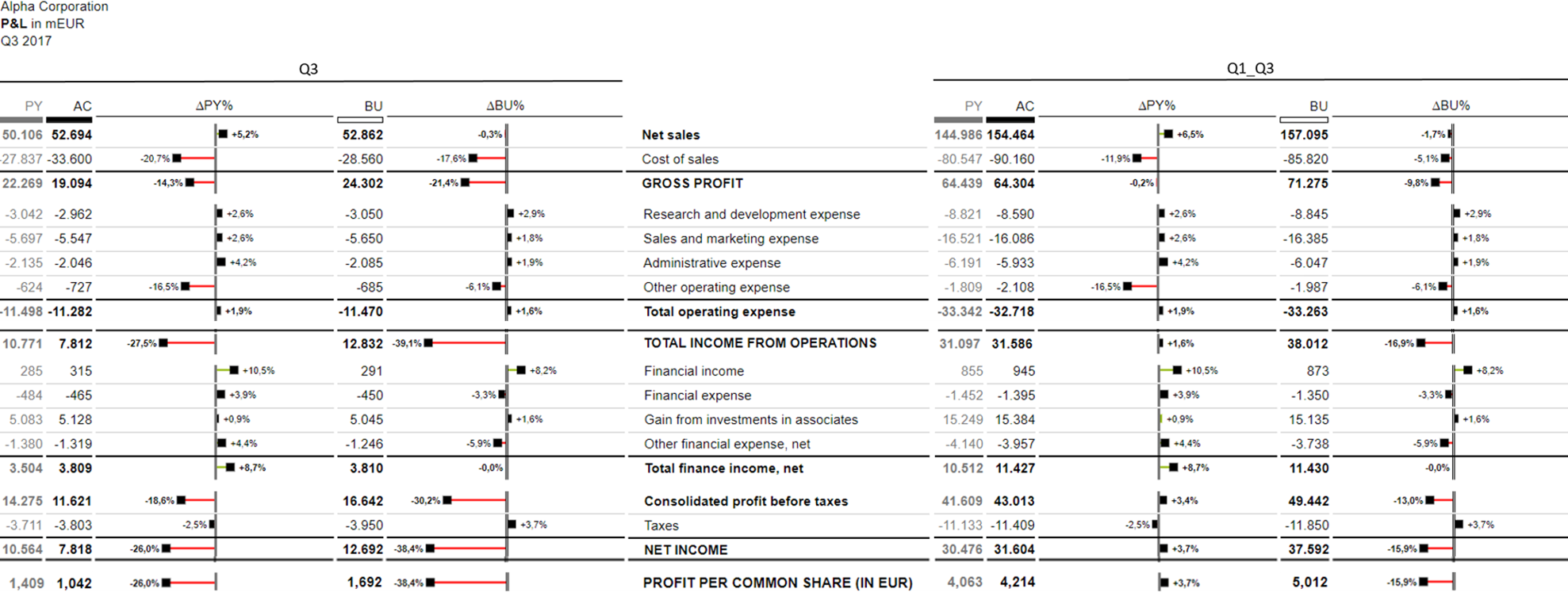Select the AC column header under Q3
The image size is (1568, 596).
pos(82,106)
